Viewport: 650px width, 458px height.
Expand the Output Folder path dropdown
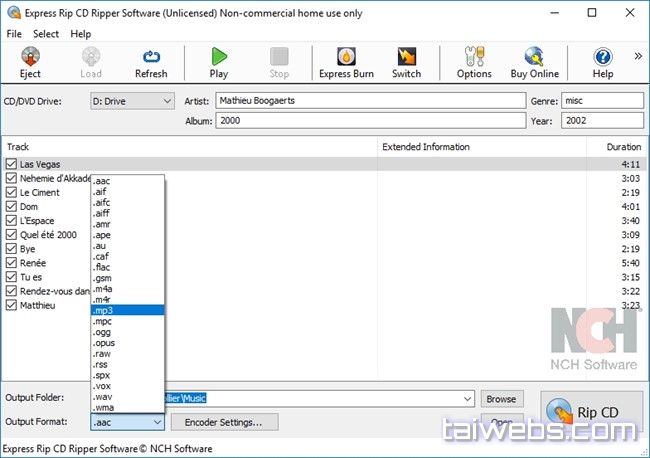pos(468,398)
